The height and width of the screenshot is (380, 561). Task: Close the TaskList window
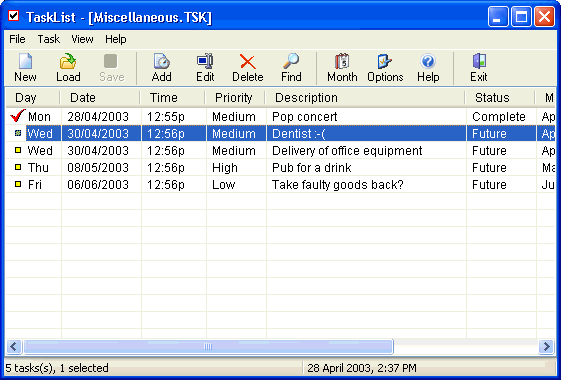(544, 16)
